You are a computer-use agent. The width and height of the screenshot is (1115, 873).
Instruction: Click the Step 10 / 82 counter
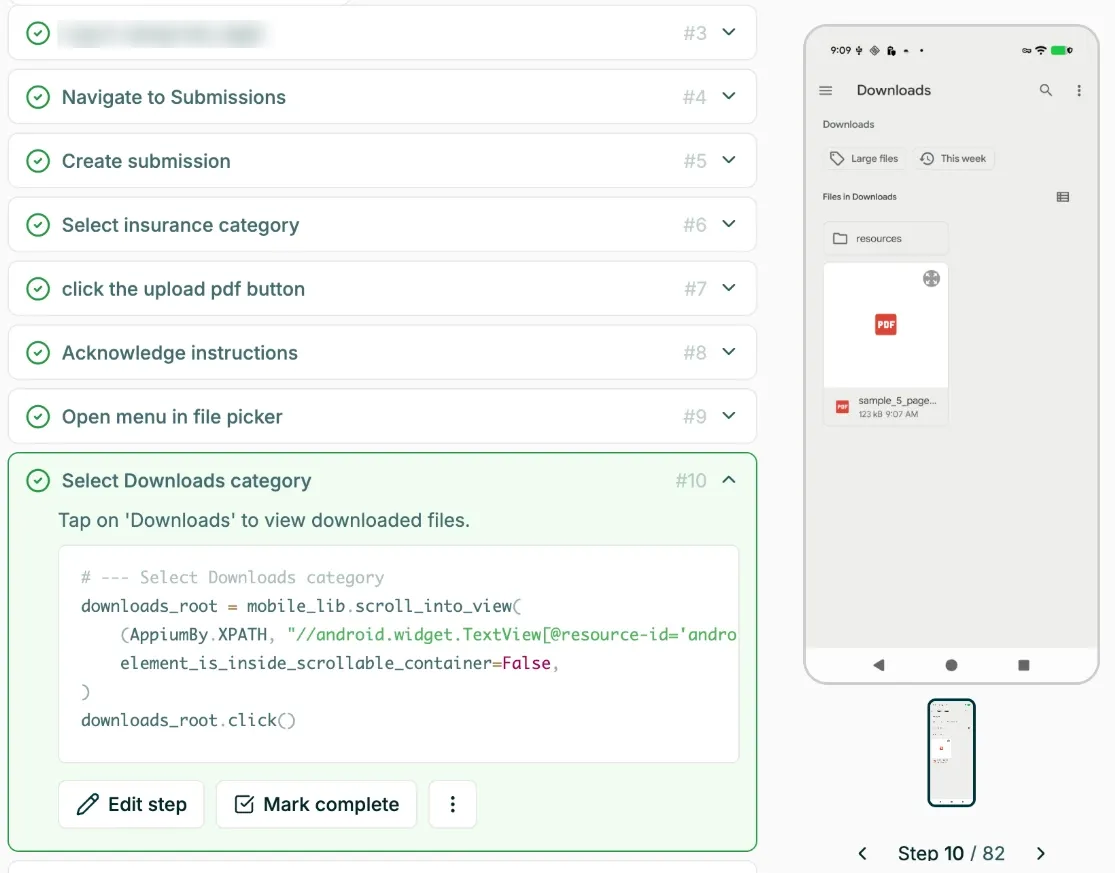[x=951, y=853]
